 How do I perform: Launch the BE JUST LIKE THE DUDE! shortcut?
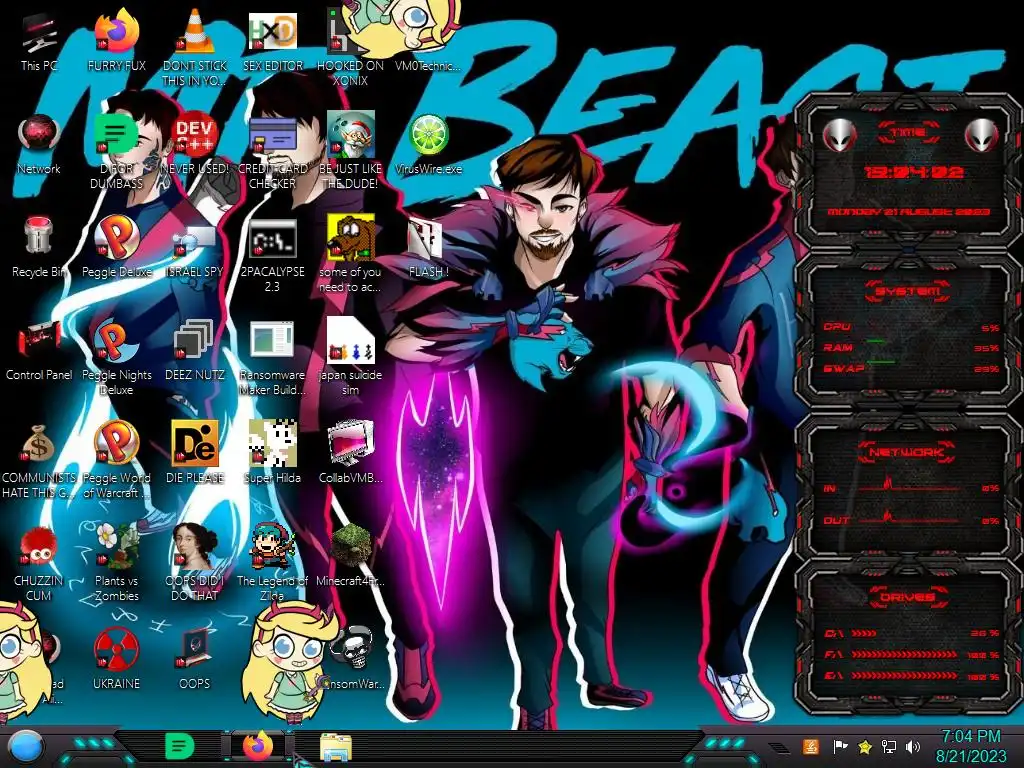[351, 135]
